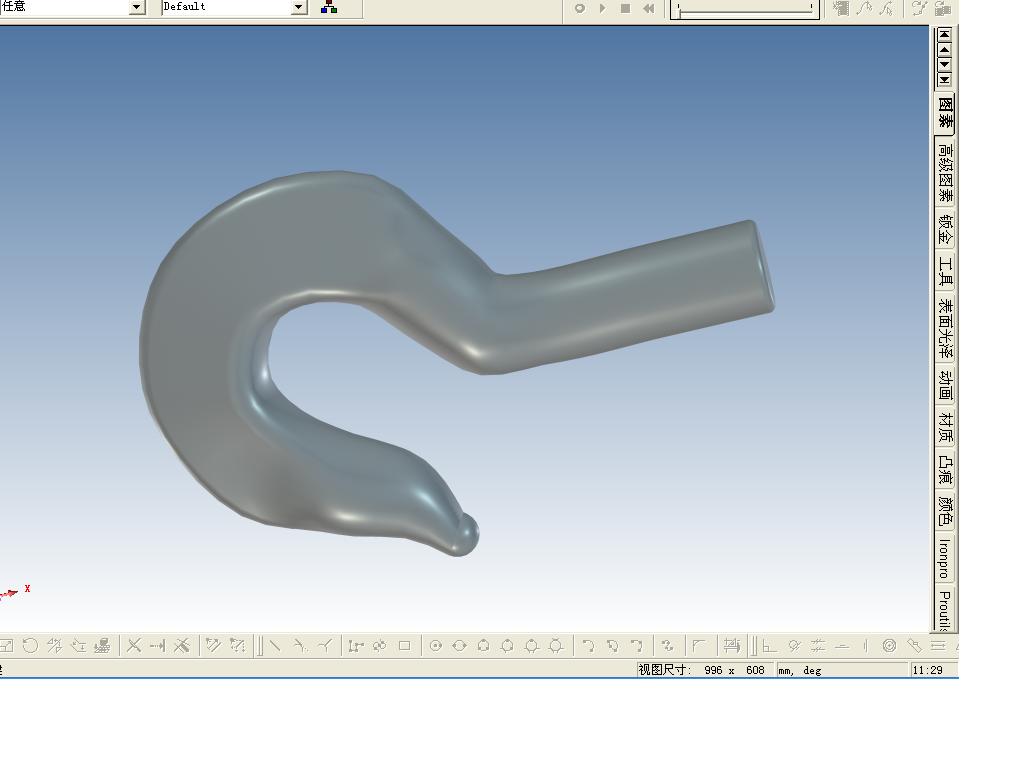
Task: Open the Ironpro catalog tab
Action: tap(945, 559)
